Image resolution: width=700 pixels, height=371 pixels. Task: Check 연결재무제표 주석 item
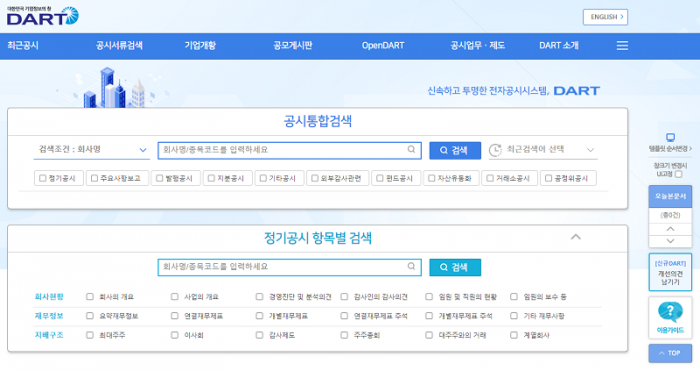344,316
